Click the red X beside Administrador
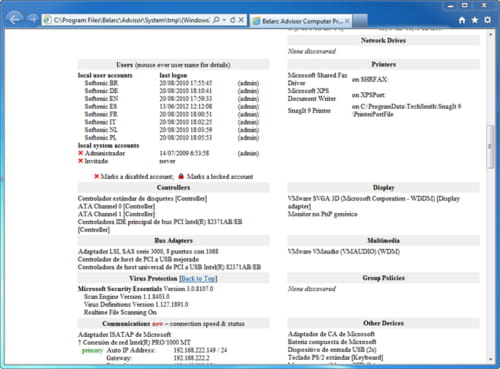Image resolution: width=500 pixels, height=369 pixels. (80, 153)
